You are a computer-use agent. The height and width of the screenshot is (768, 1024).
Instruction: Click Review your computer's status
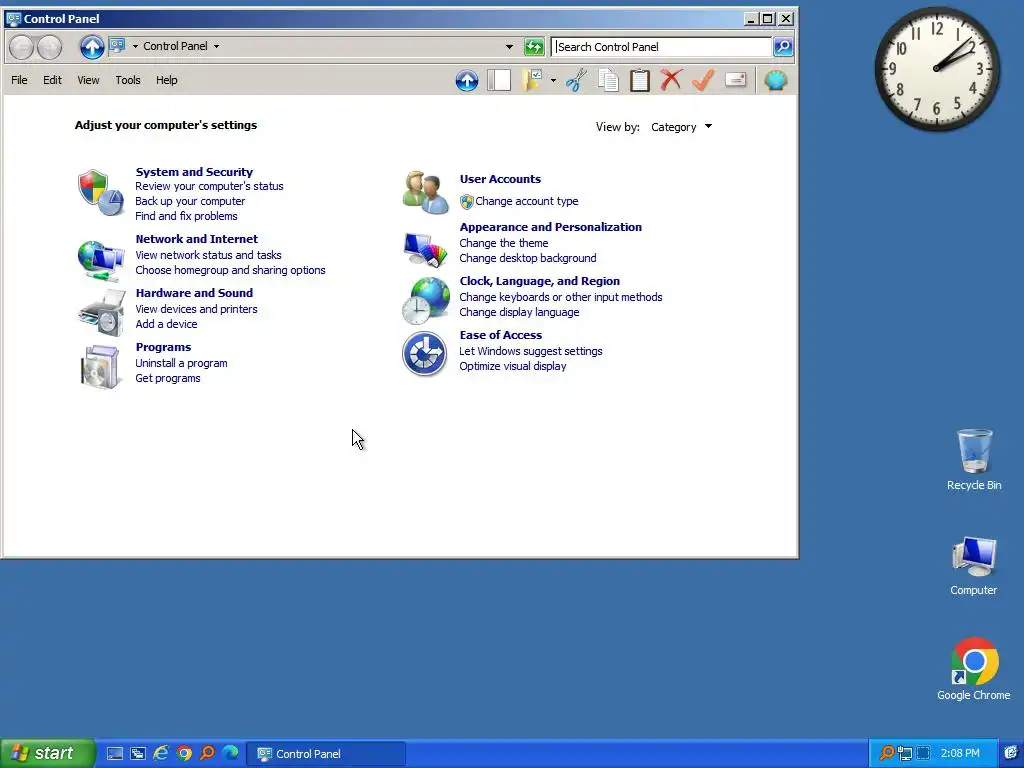(209, 186)
